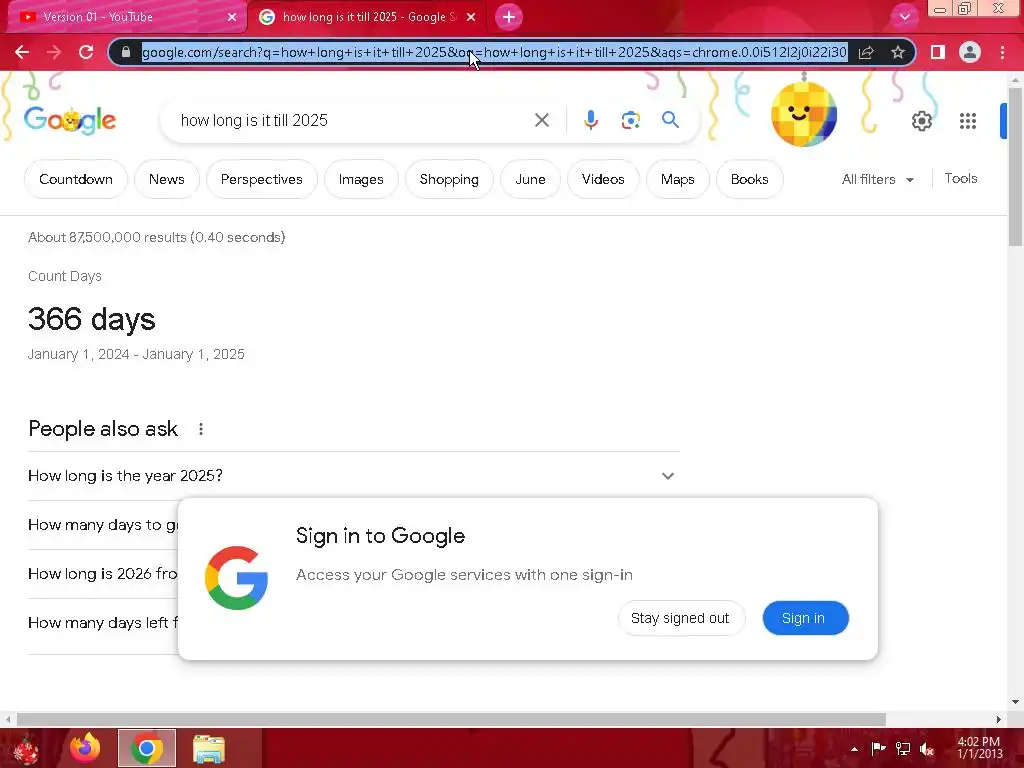Open Google quick settings gear

tap(921, 121)
